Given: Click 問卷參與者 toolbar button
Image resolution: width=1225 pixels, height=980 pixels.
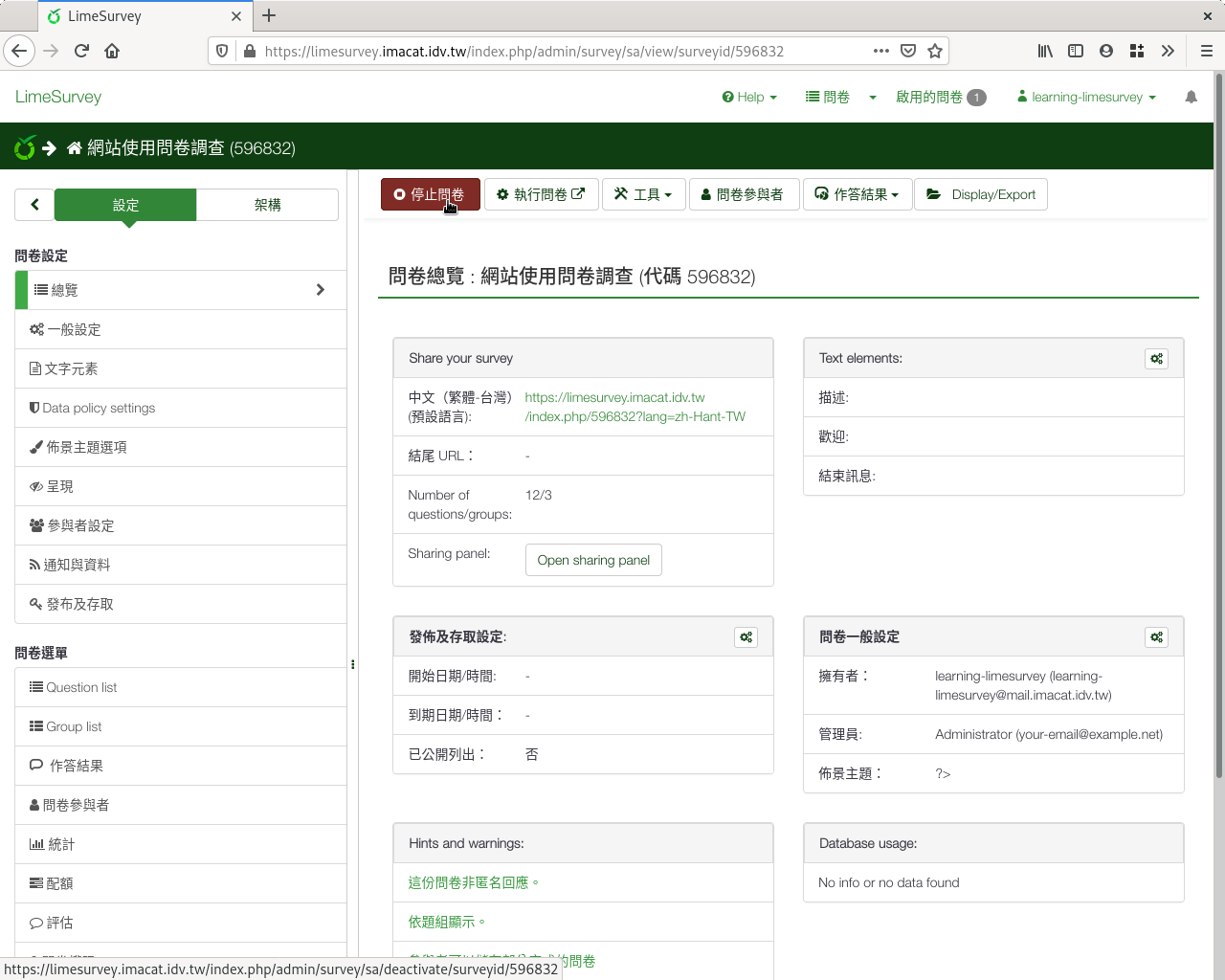Looking at the screenshot, I should point(743,194).
